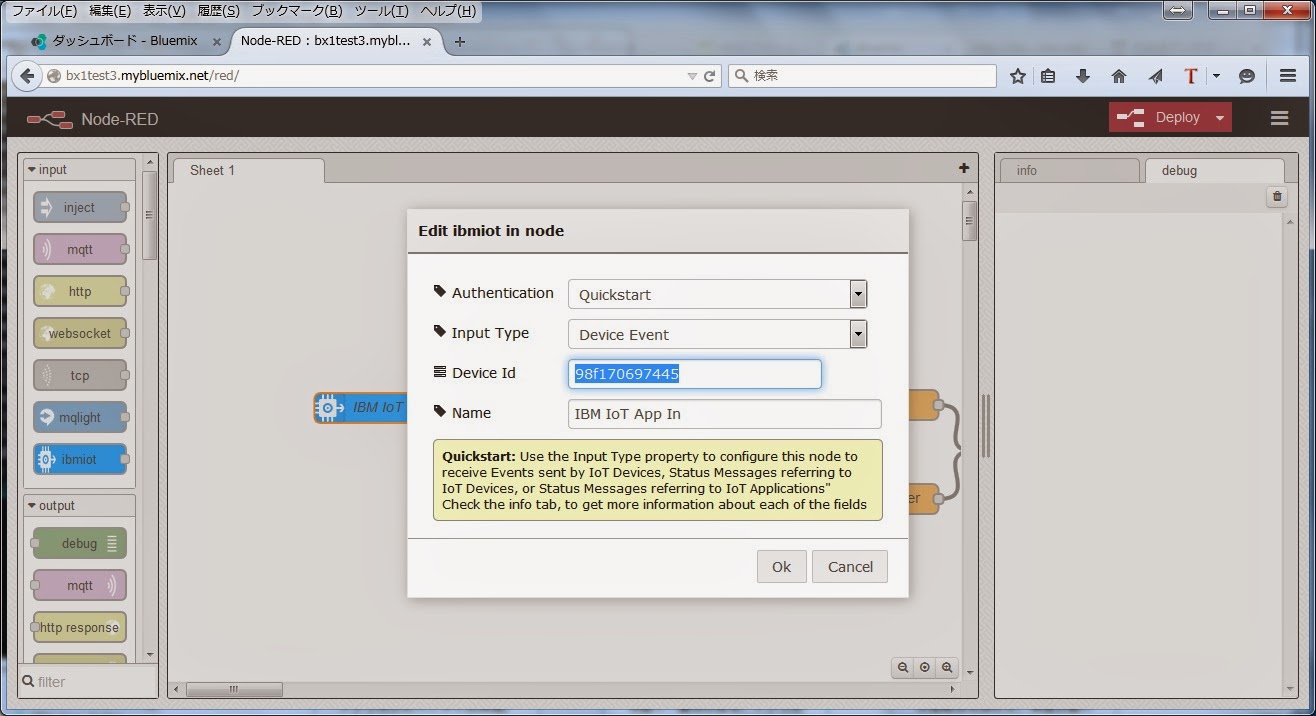Go to browser home page
Screen dimensions: 1316x716
click(x=1119, y=76)
